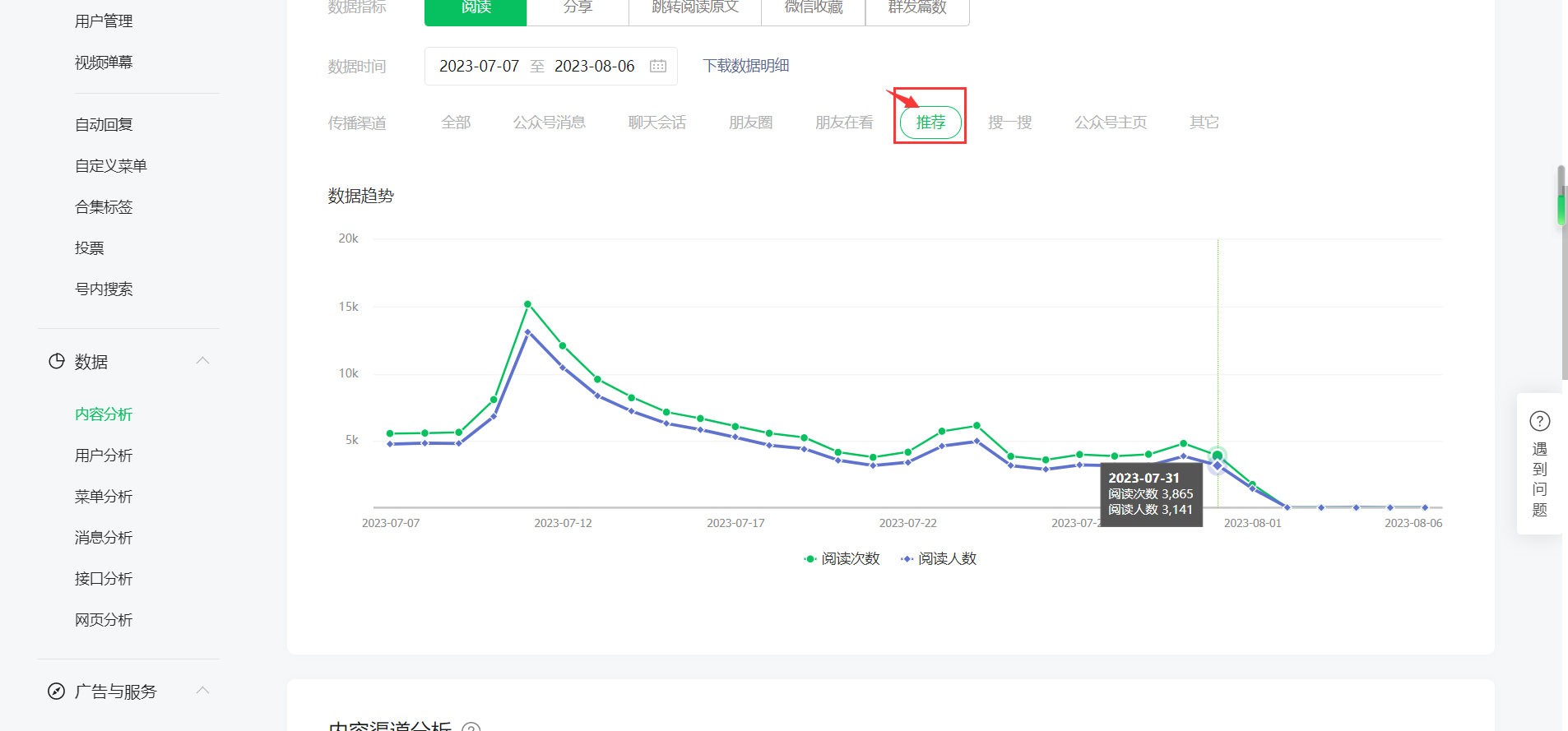1568x731 pixels.
Task: Open 自定义菜单 in sidebar
Action: 111,166
